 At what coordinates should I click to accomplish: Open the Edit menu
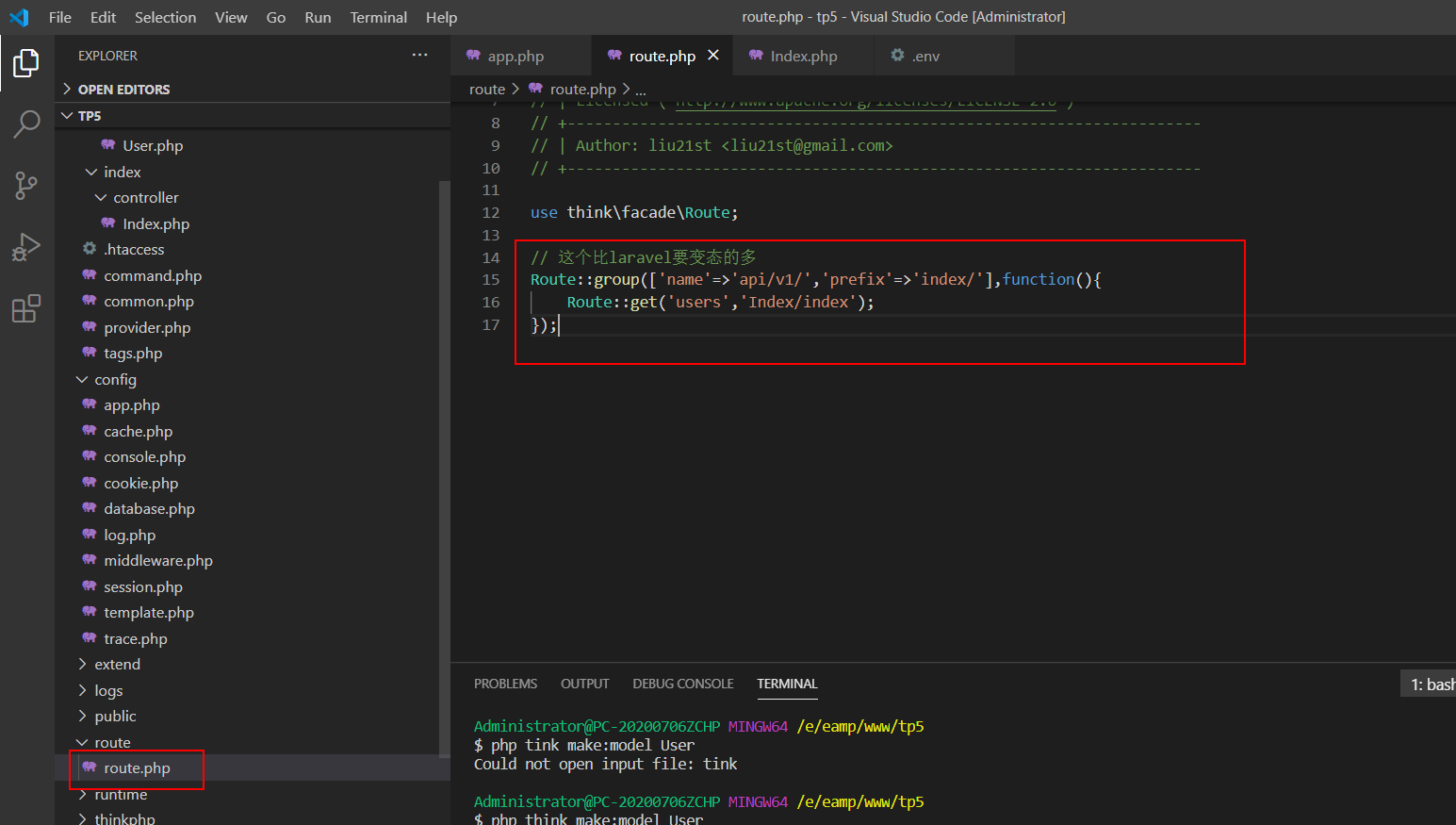(x=103, y=17)
